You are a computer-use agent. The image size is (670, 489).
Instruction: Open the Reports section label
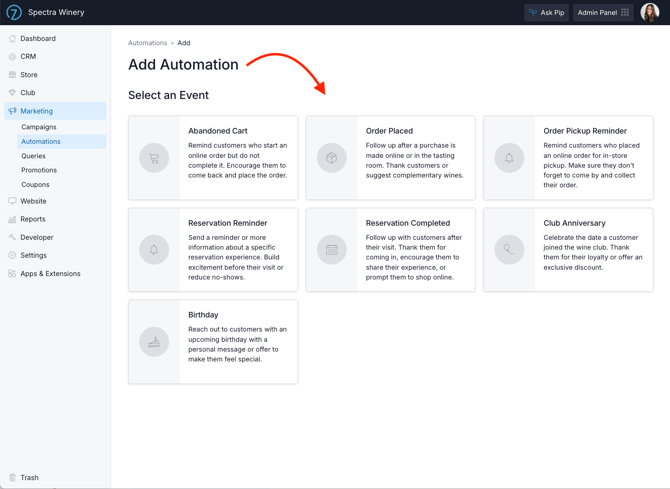[x=33, y=219]
